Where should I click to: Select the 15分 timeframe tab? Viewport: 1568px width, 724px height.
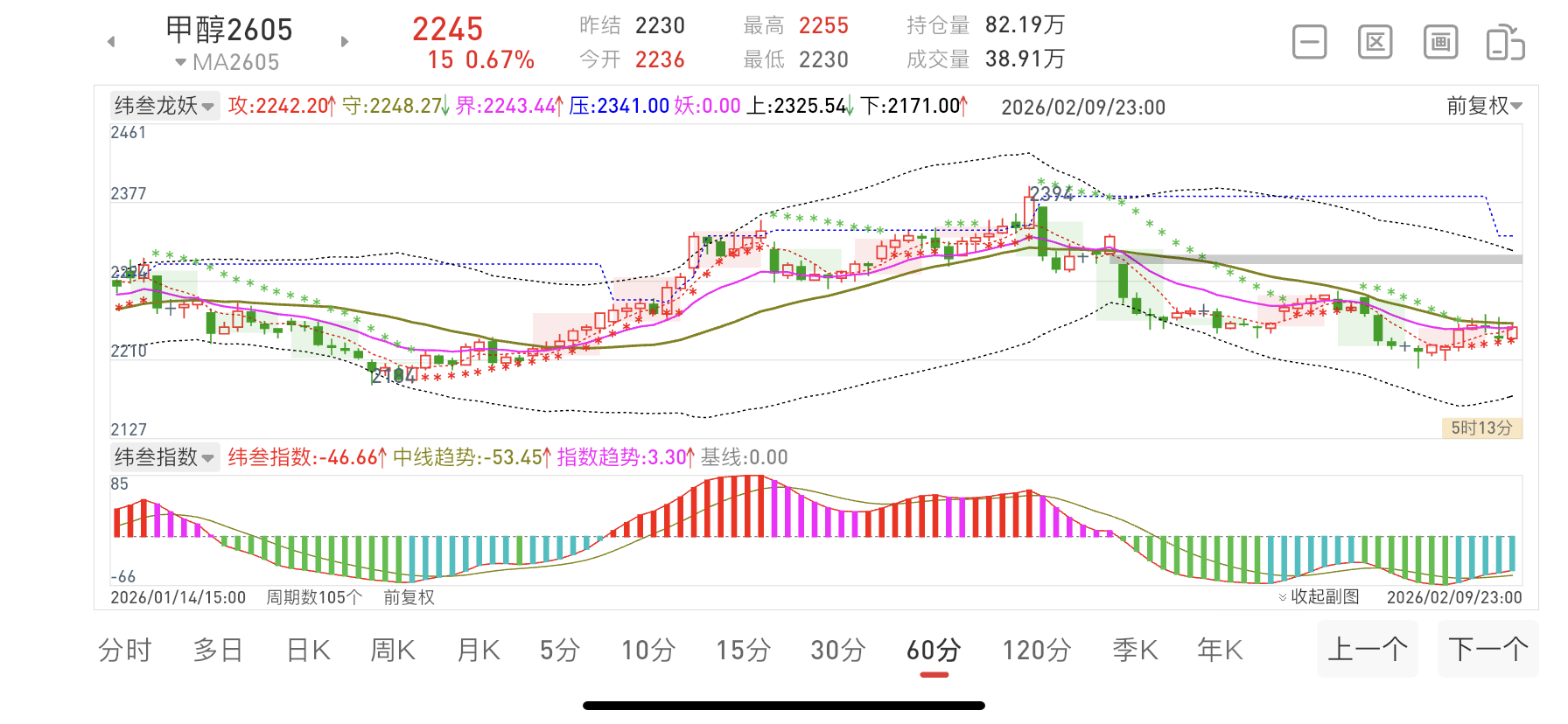click(x=743, y=650)
